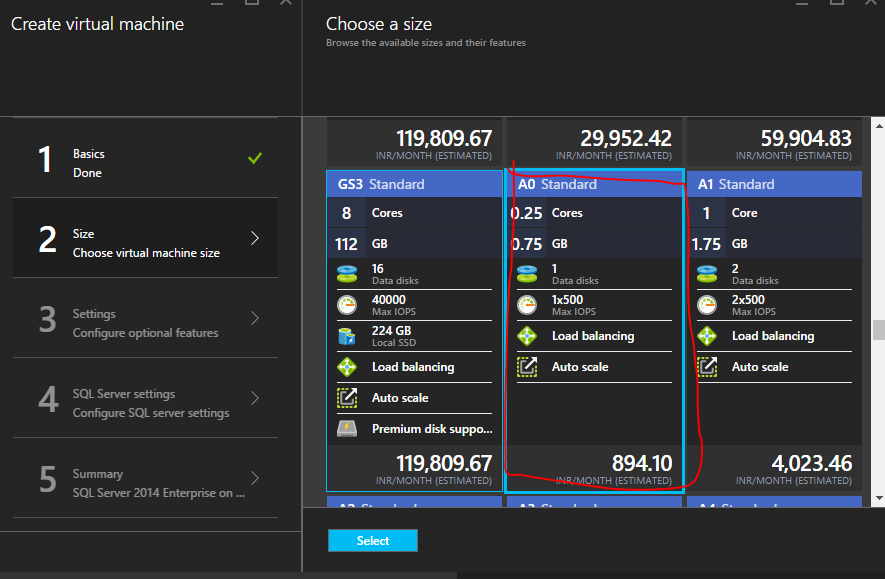Click 'Browse the available sizes and their features'
The width and height of the screenshot is (885, 579).
click(x=426, y=43)
